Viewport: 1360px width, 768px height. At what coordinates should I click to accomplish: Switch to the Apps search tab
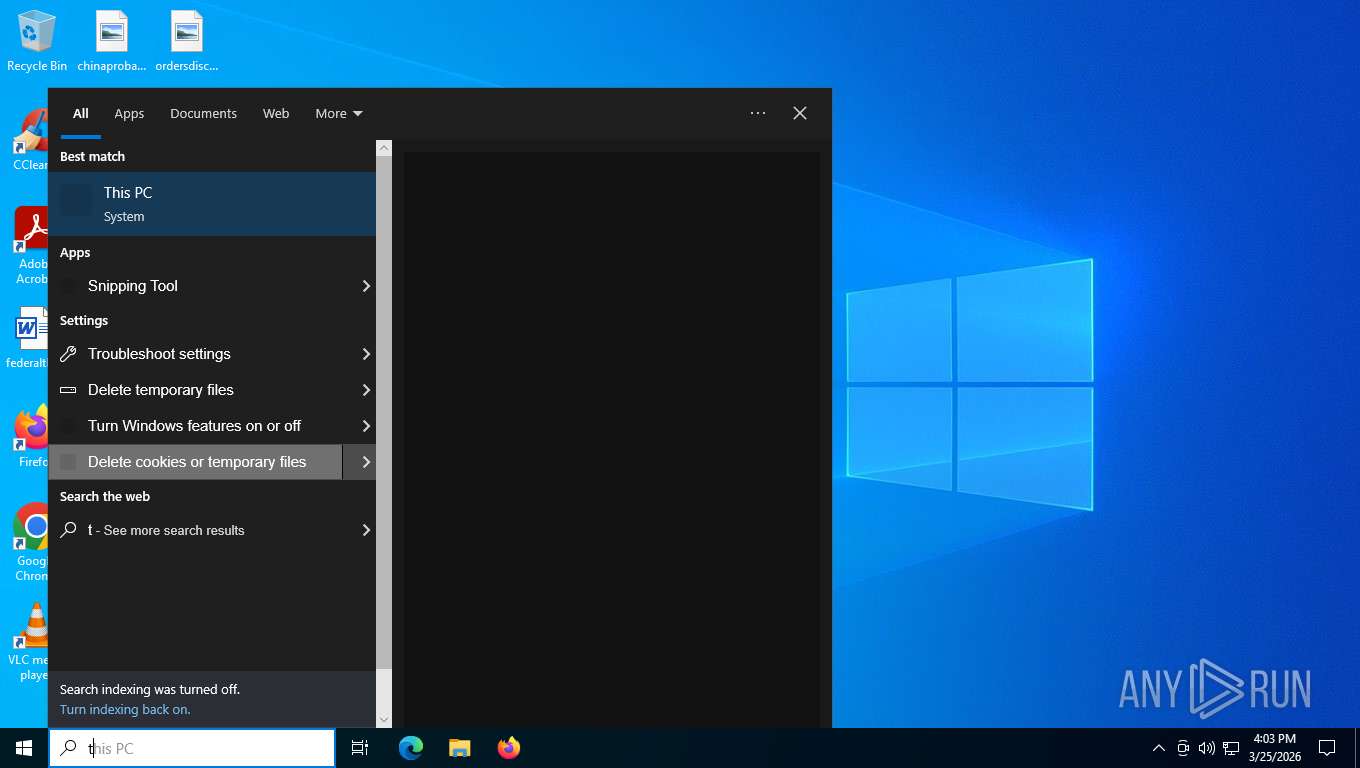[129, 113]
